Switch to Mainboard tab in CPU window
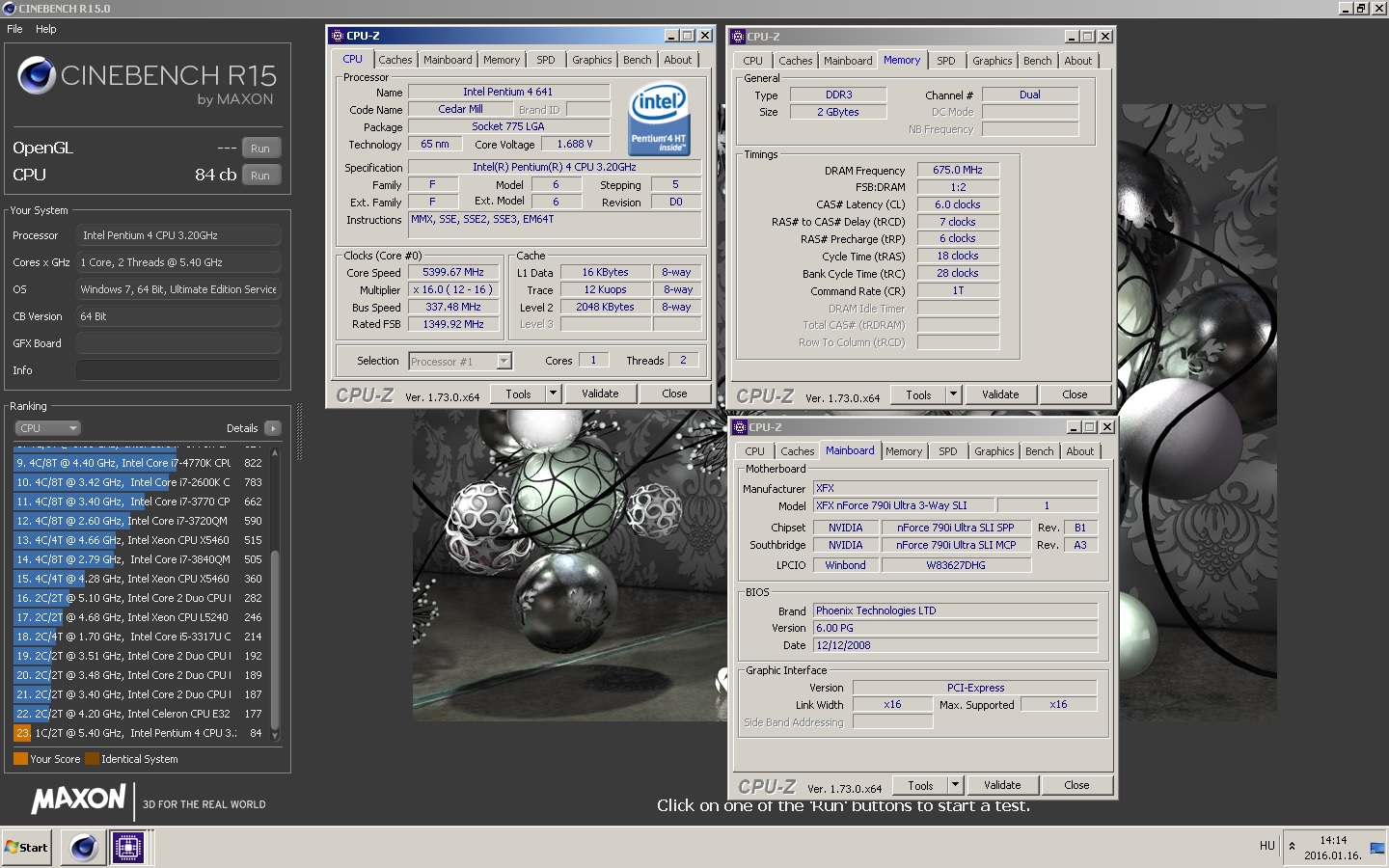The image size is (1389, 868). [x=448, y=60]
